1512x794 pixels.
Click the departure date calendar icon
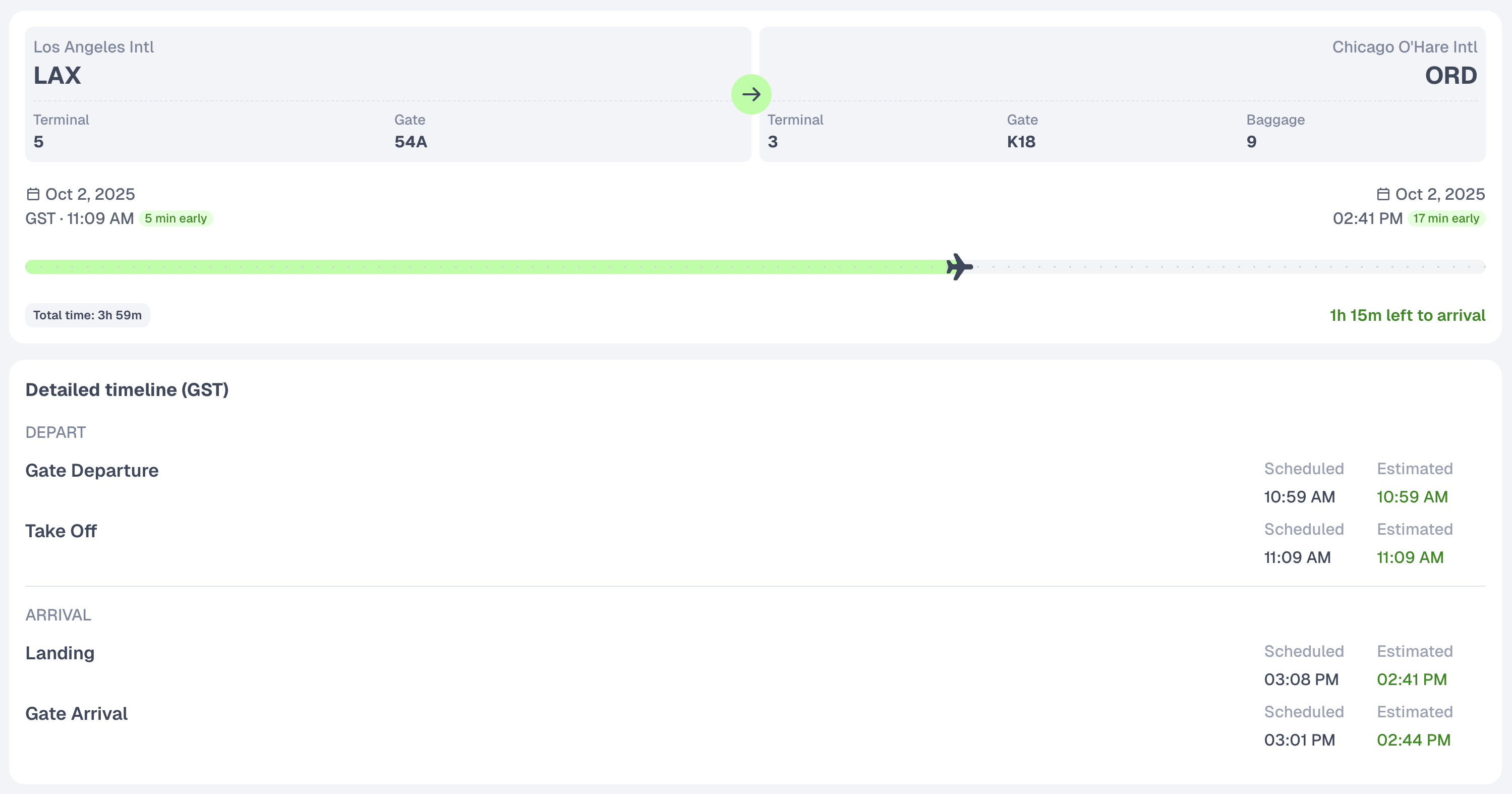click(33, 194)
